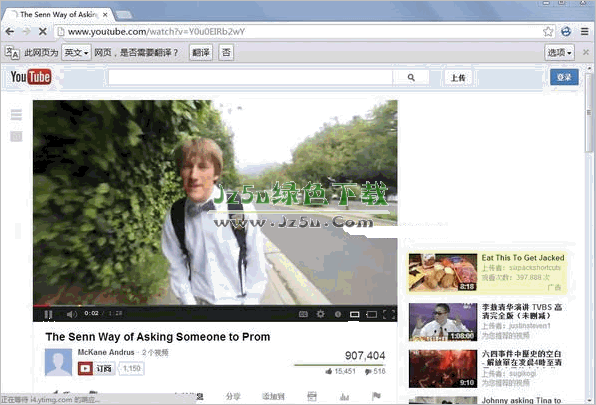Viewport: 596px width, 405px height.
Task: Open the 英文 language dropdown
Action: pos(76,52)
